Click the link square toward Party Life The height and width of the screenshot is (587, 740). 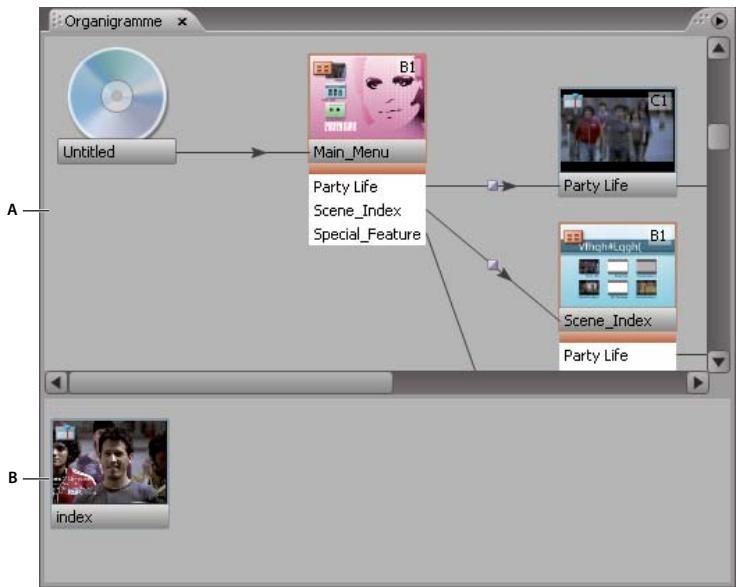493,185
